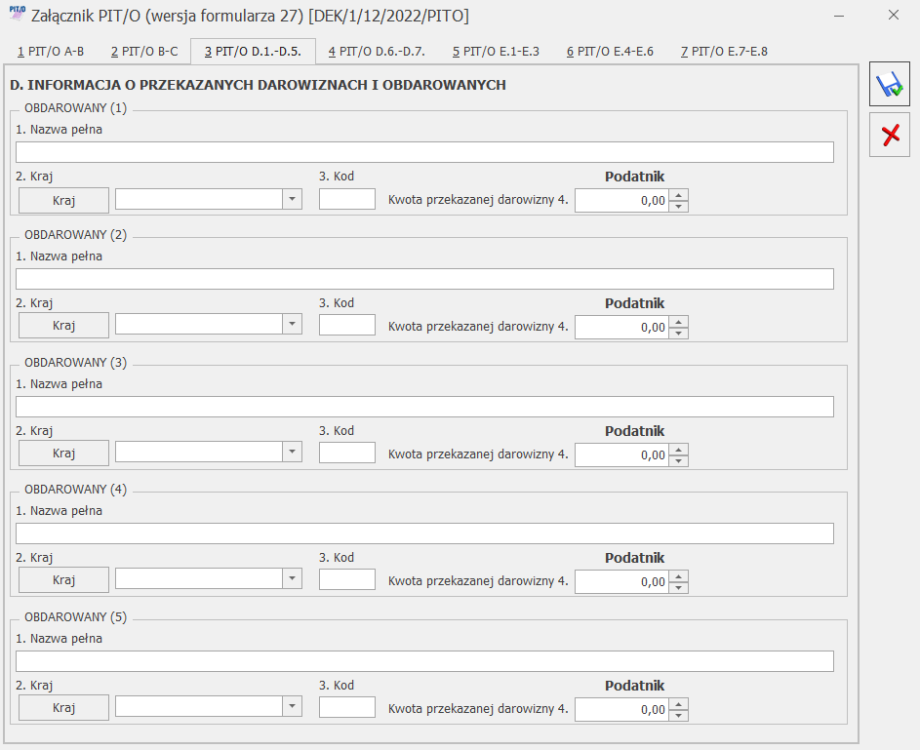The width and height of the screenshot is (920, 750).
Task: Expand the Kraj combo box in Obdarowany (5)
Action: click(x=292, y=706)
